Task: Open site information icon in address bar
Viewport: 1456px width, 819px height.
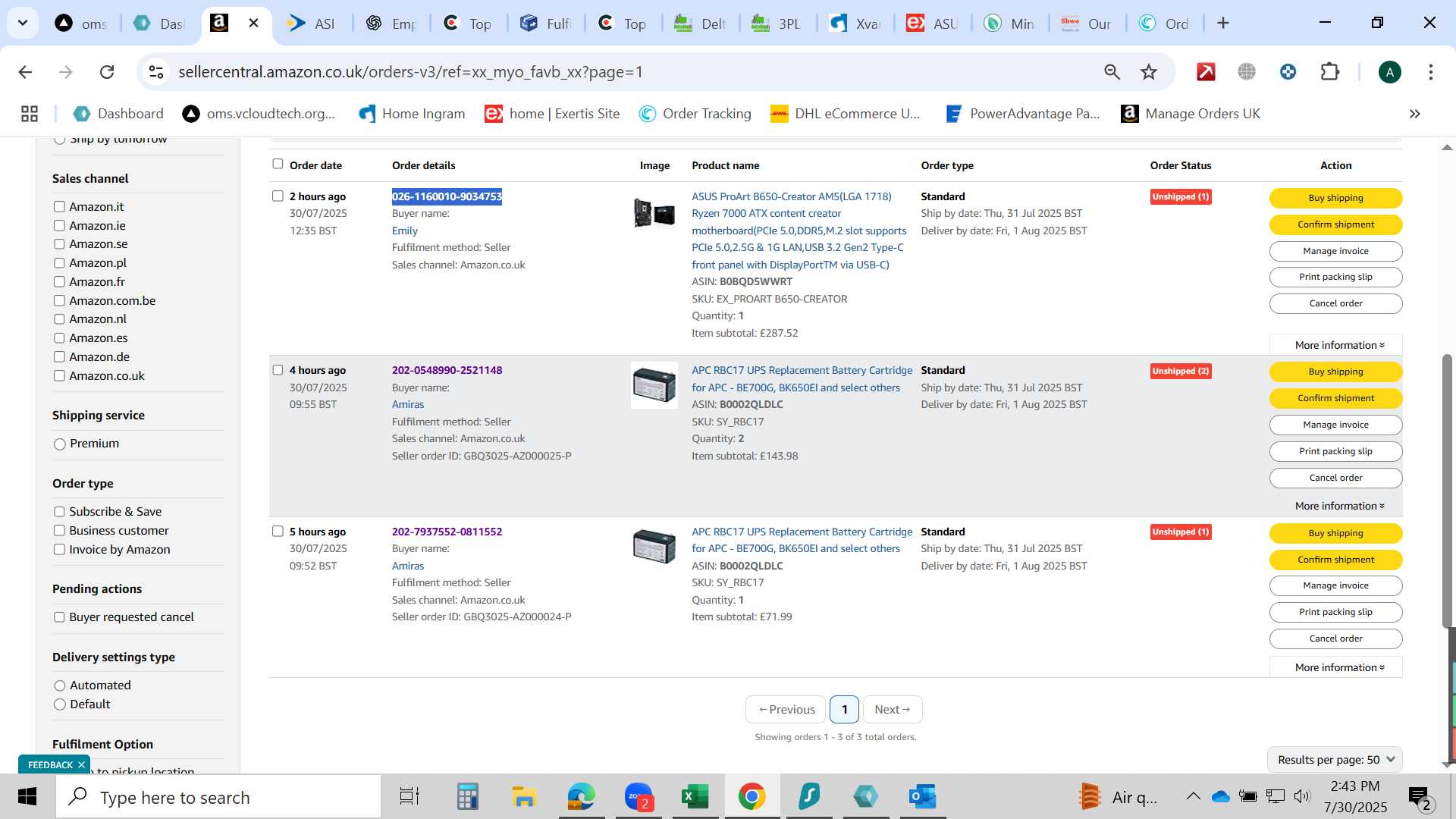Action: click(156, 72)
